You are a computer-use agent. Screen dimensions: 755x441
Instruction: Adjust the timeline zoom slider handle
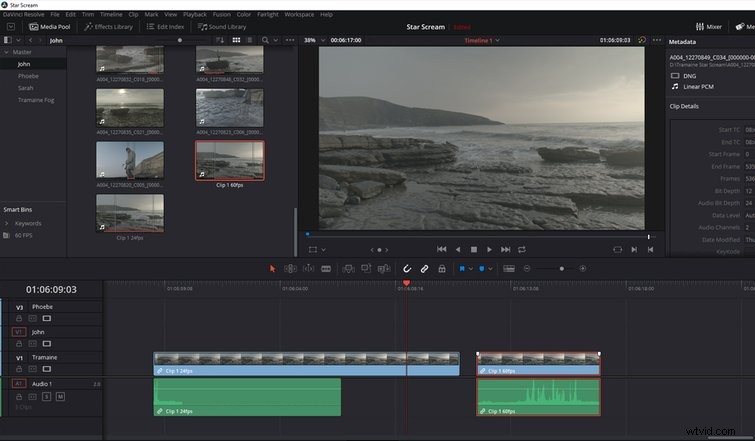561,269
